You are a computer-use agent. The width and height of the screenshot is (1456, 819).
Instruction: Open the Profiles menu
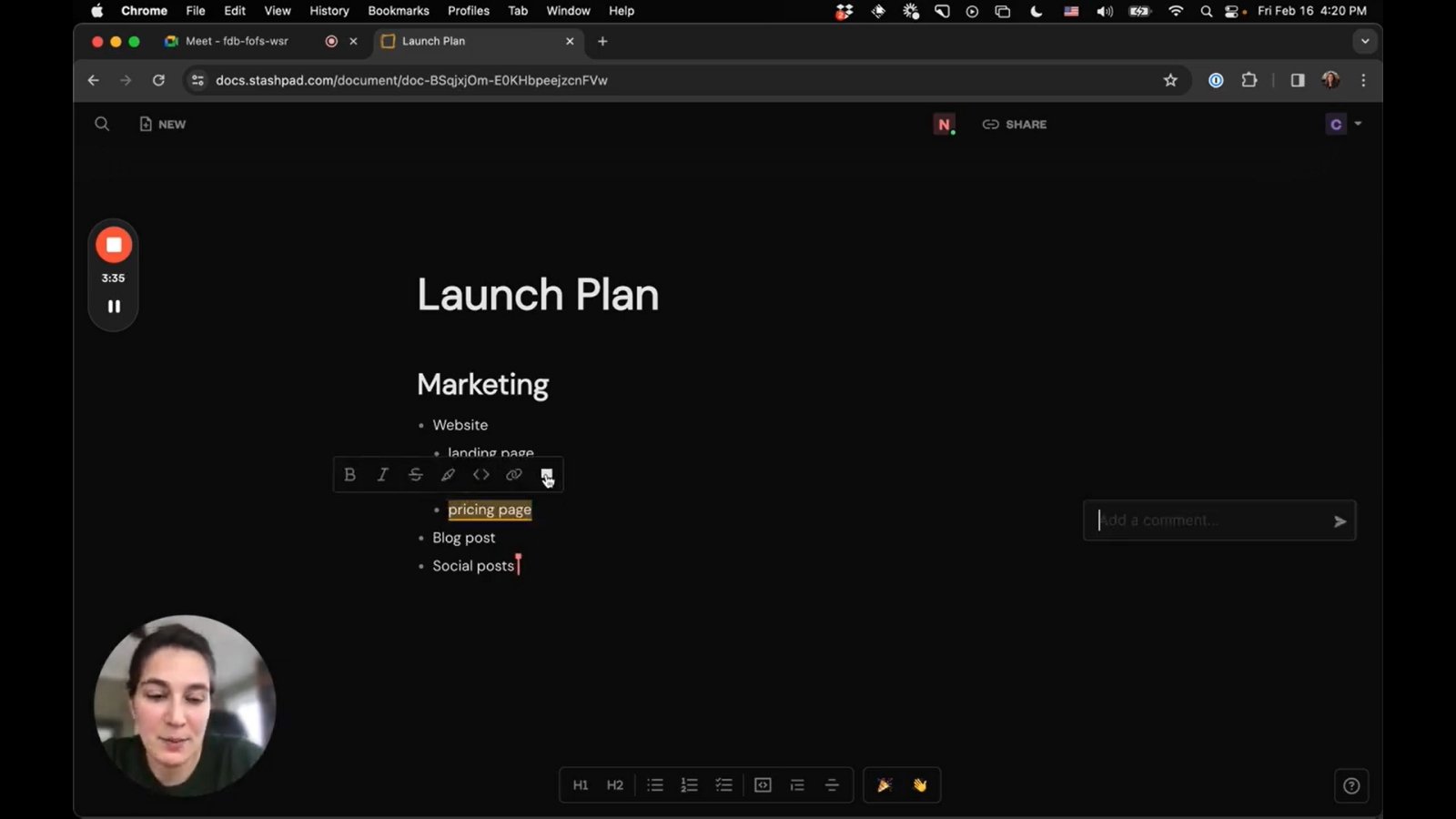click(x=469, y=11)
